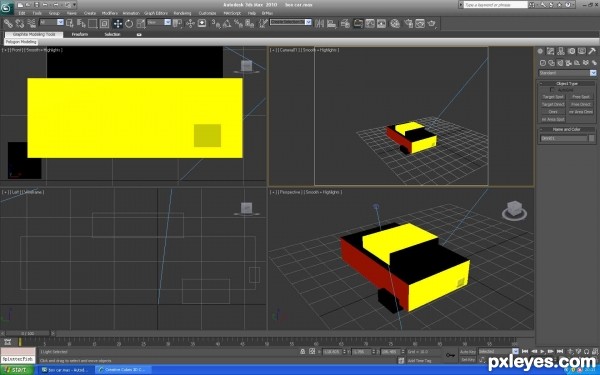Open the named selection sets dropdown
Image resolution: width=600 pixels, height=375 pixels.
[x=290, y=23]
